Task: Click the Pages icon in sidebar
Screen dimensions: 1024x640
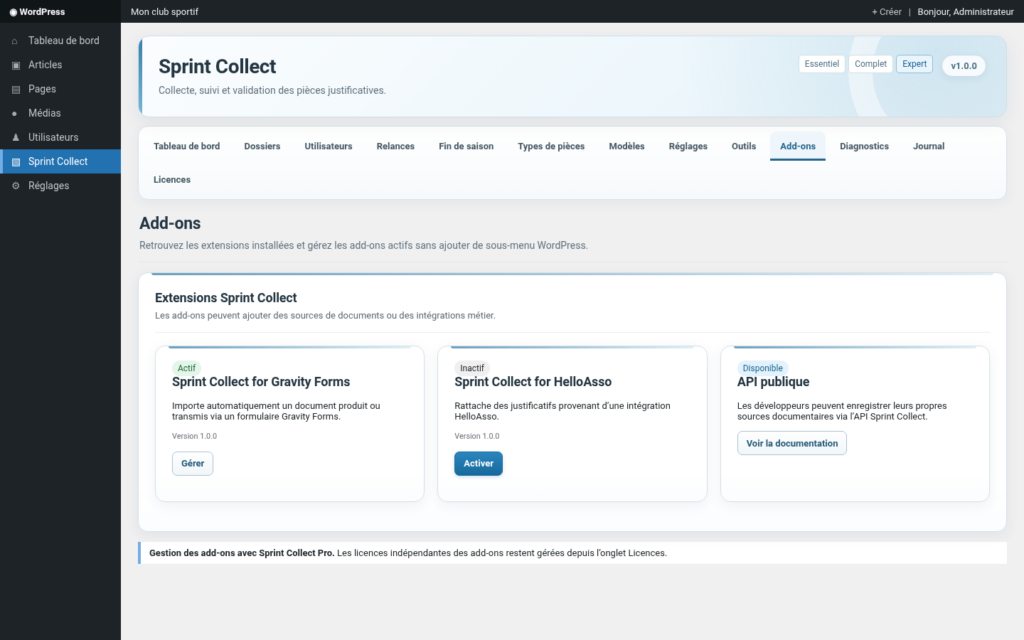Action: 16,89
